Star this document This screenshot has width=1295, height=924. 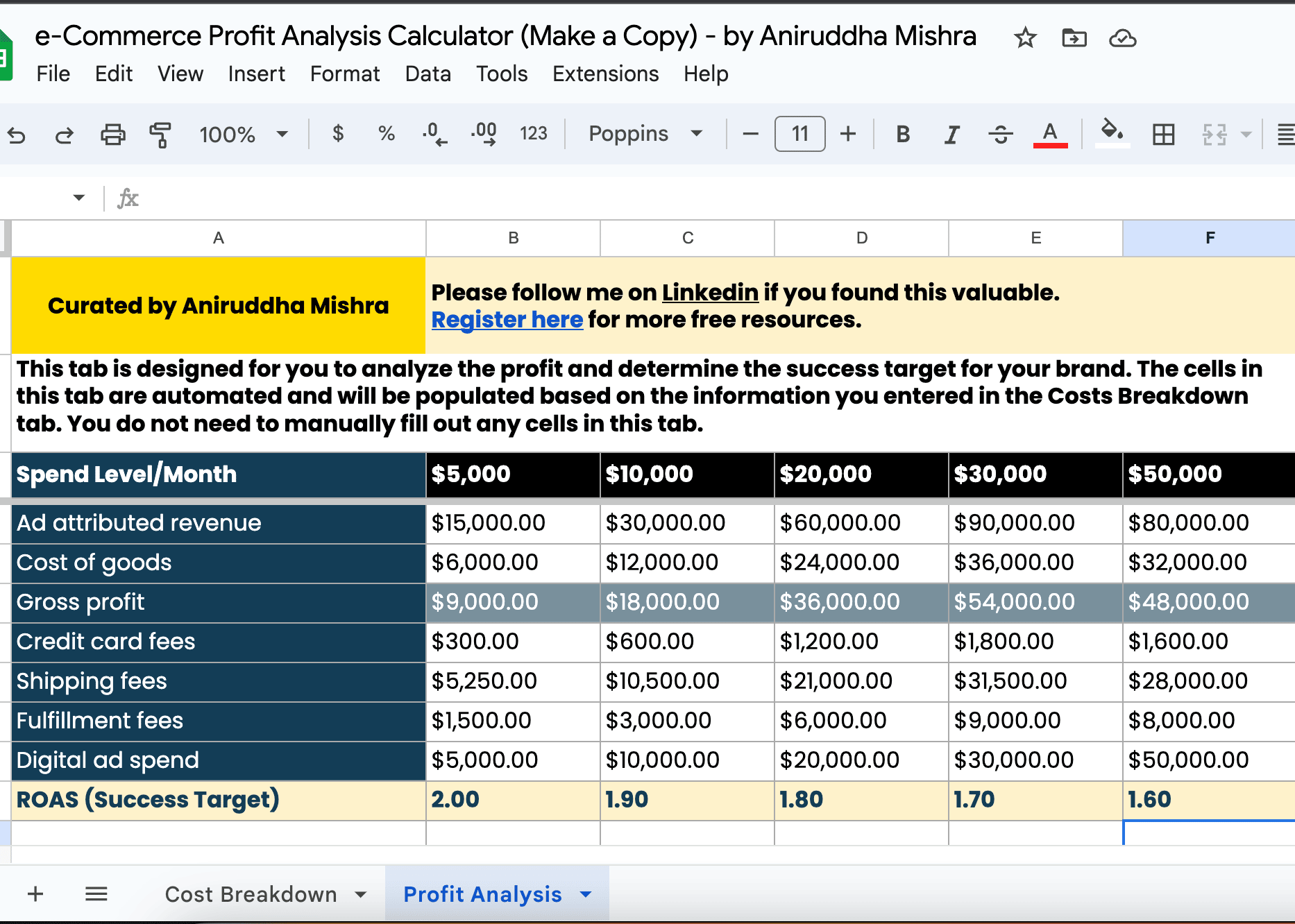point(1025,37)
